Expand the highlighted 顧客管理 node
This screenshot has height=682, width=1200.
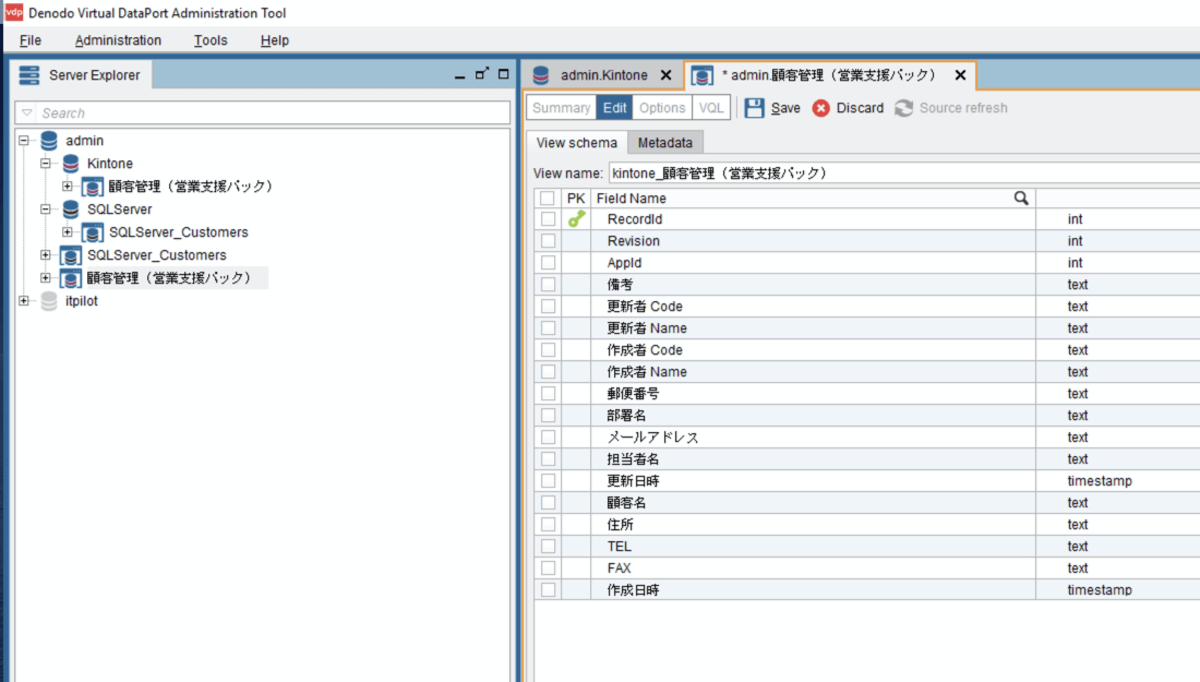pyautogui.click(x=45, y=278)
